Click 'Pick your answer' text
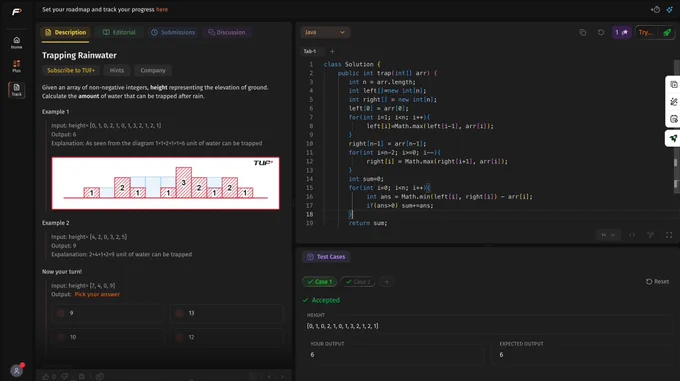This screenshot has width=680, height=381. [x=97, y=294]
